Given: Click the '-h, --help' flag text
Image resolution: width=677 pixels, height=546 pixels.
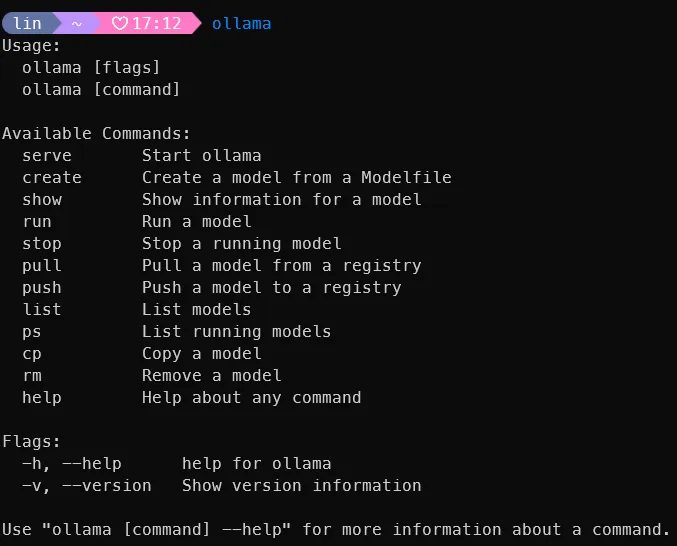Looking at the screenshot, I should tap(72, 464).
